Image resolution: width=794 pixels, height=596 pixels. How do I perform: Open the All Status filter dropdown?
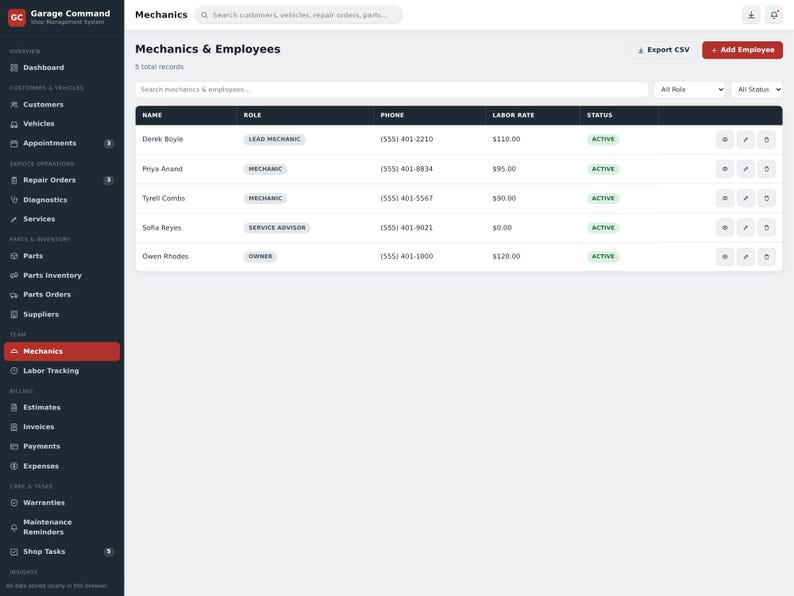[x=757, y=90]
